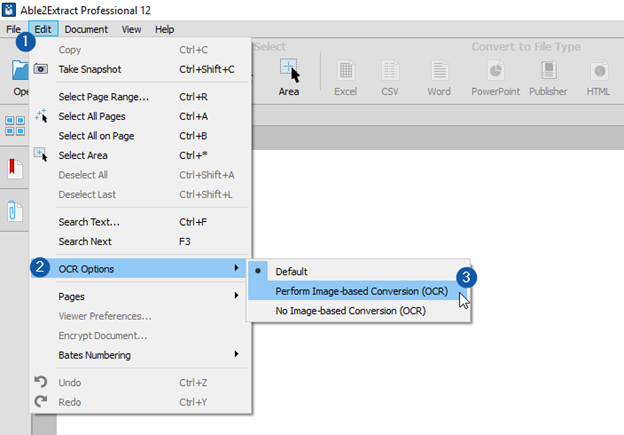Open the Help menu
This screenshot has width=624, height=435.
click(164, 29)
